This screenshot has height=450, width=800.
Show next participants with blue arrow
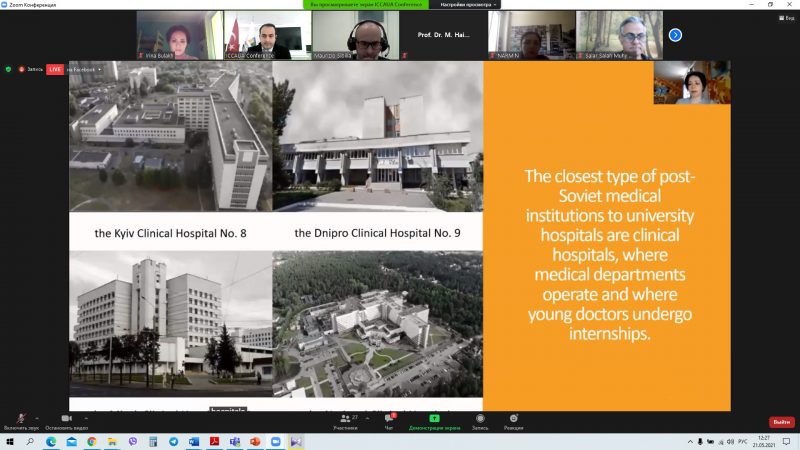(675, 35)
